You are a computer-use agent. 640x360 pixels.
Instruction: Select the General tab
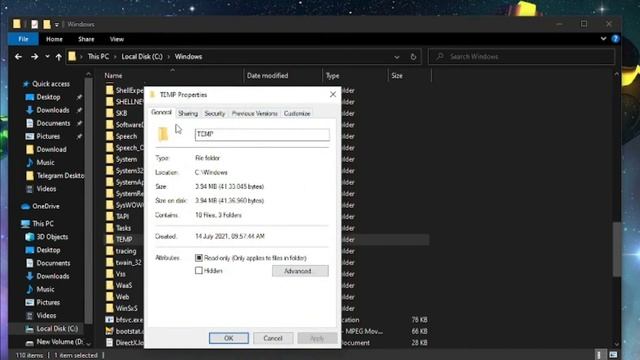[x=162, y=112]
